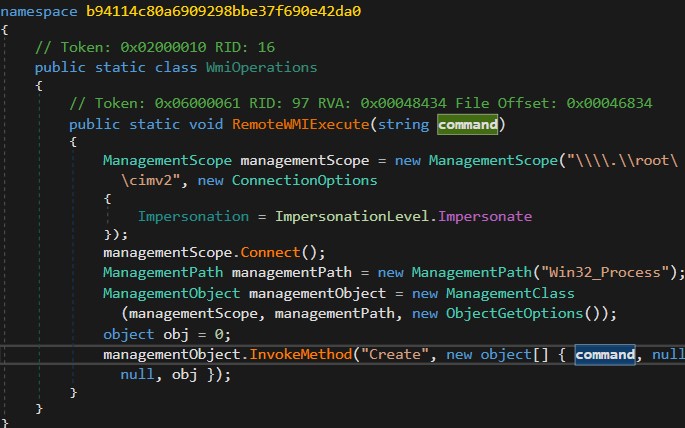The height and width of the screenshot is (428, 685).
Task: Select namespace name b94114c80a6909298bbe37f690e42da0
Action: pos(223,11)
